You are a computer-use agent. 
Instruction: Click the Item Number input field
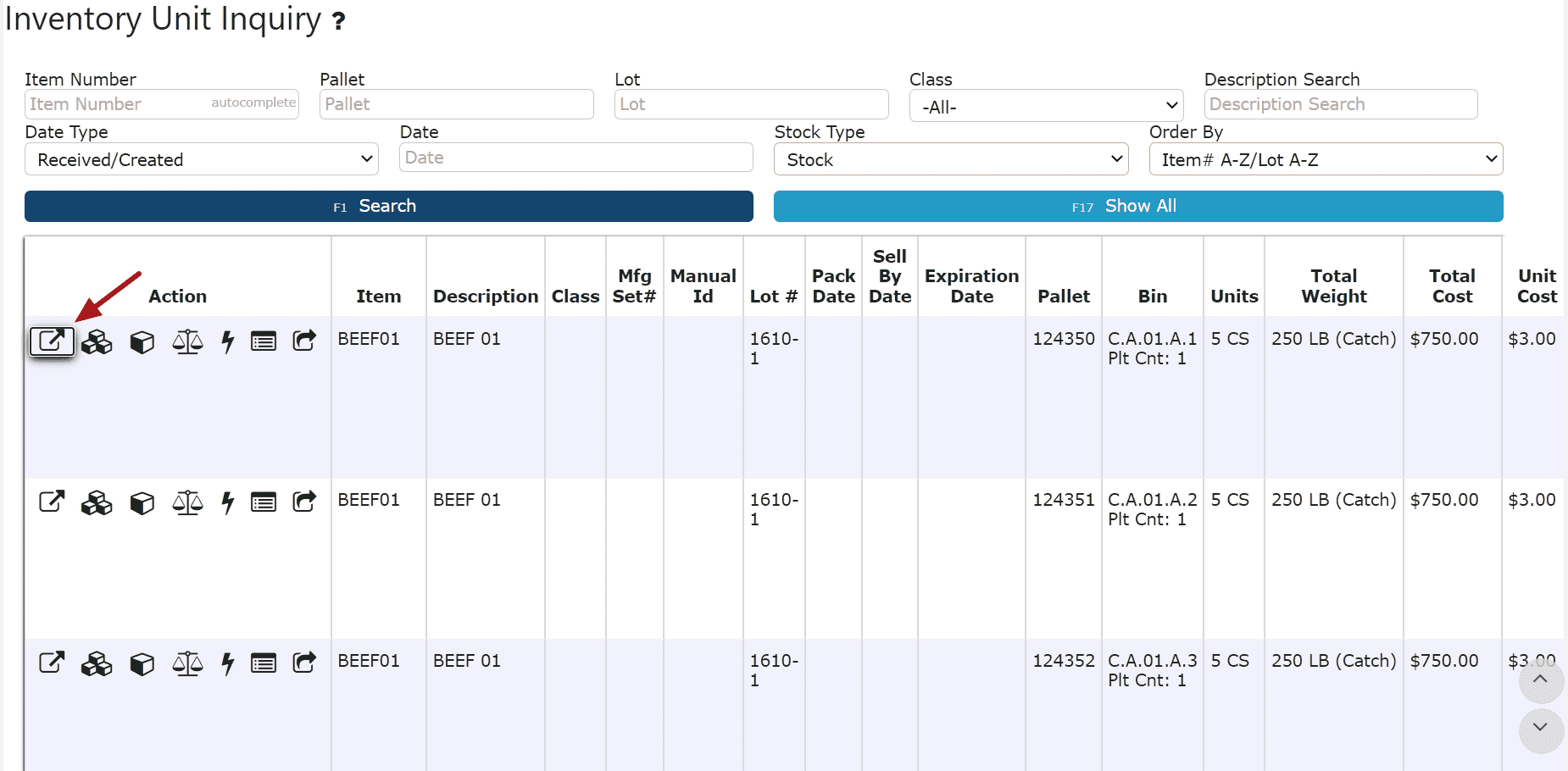click(x=119, y=104)
